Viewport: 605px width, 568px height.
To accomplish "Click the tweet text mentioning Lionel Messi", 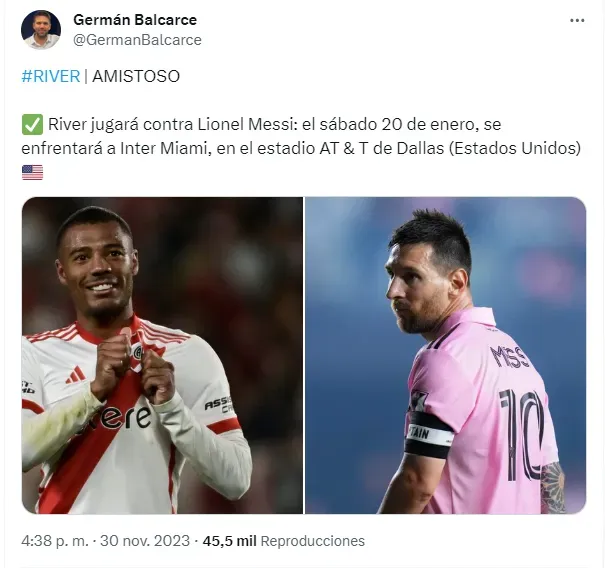I will click(301, 136).
